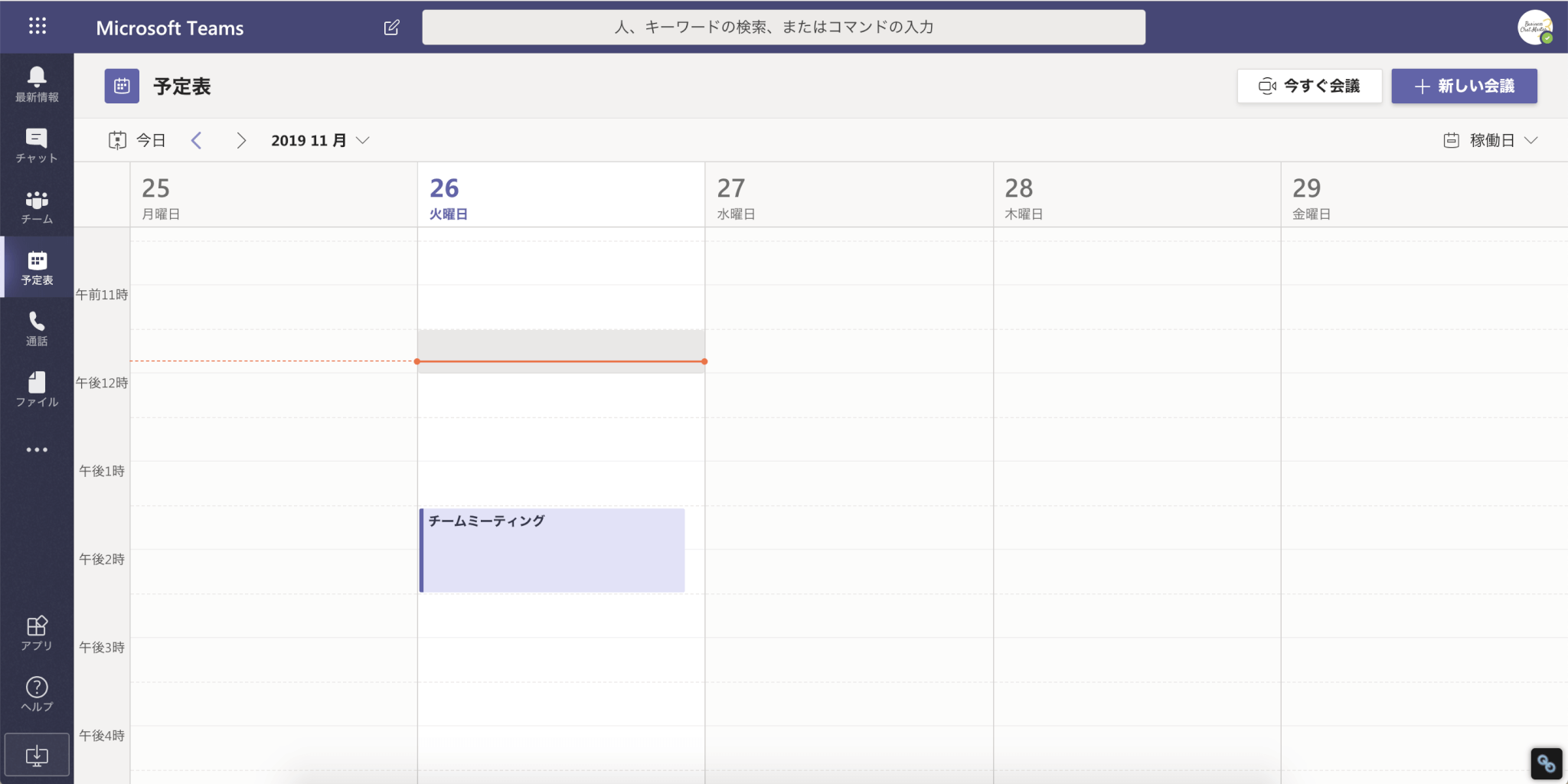Click the new chat compose icon
The image size is (1568, 784).
click(391, 28)
